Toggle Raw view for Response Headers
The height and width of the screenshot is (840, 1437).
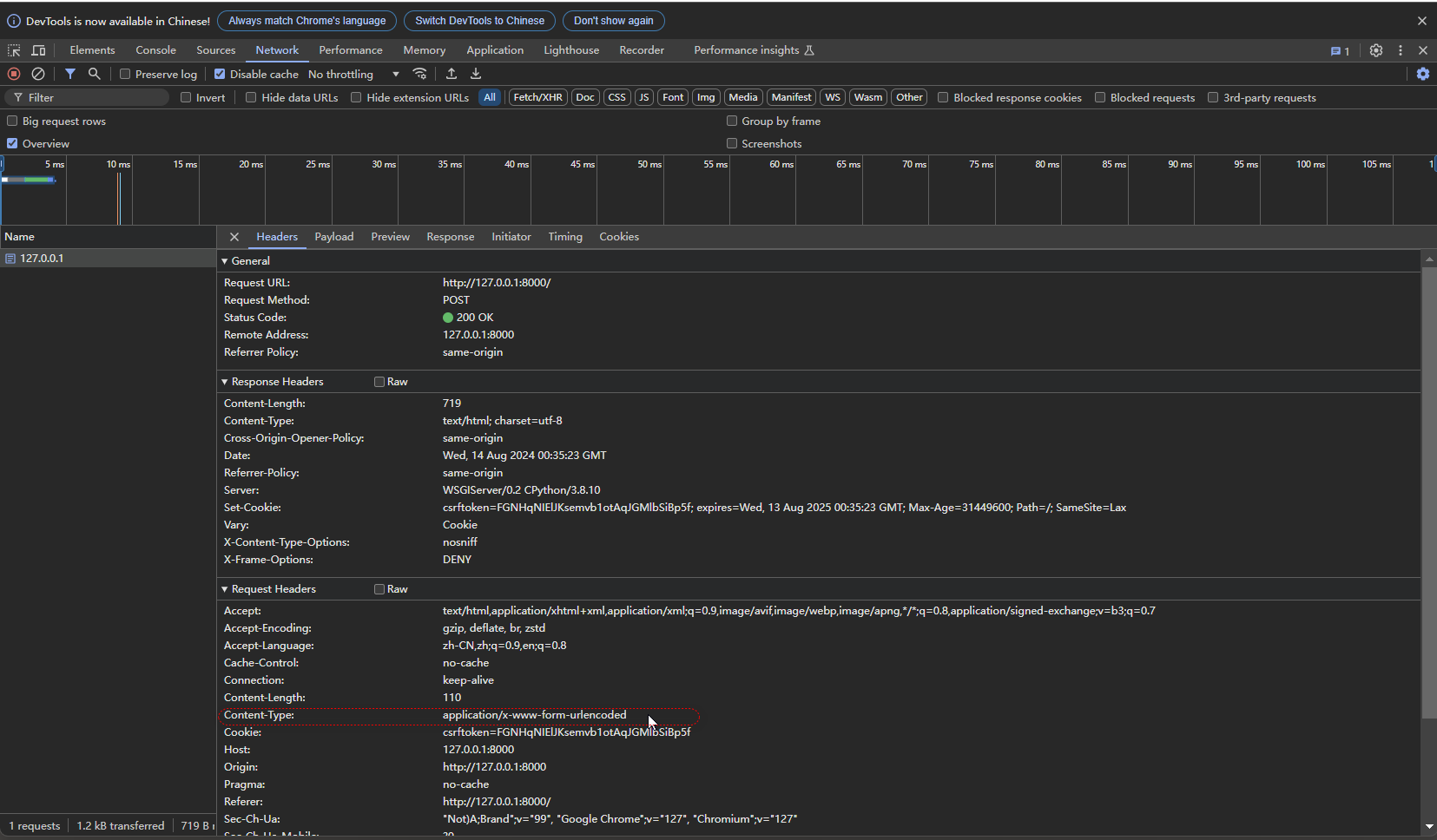379,382
